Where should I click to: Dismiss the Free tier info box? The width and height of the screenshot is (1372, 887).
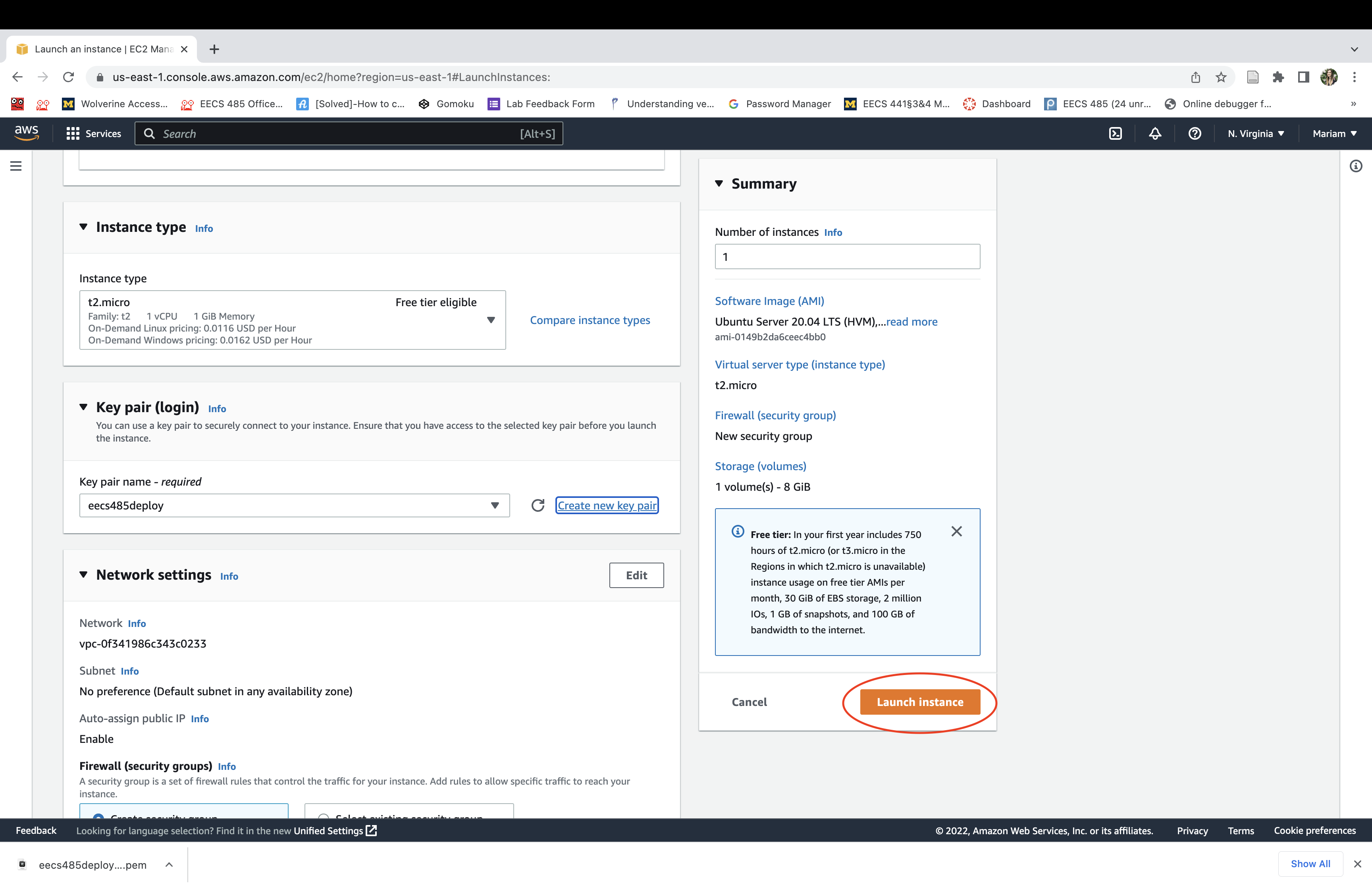956,531
